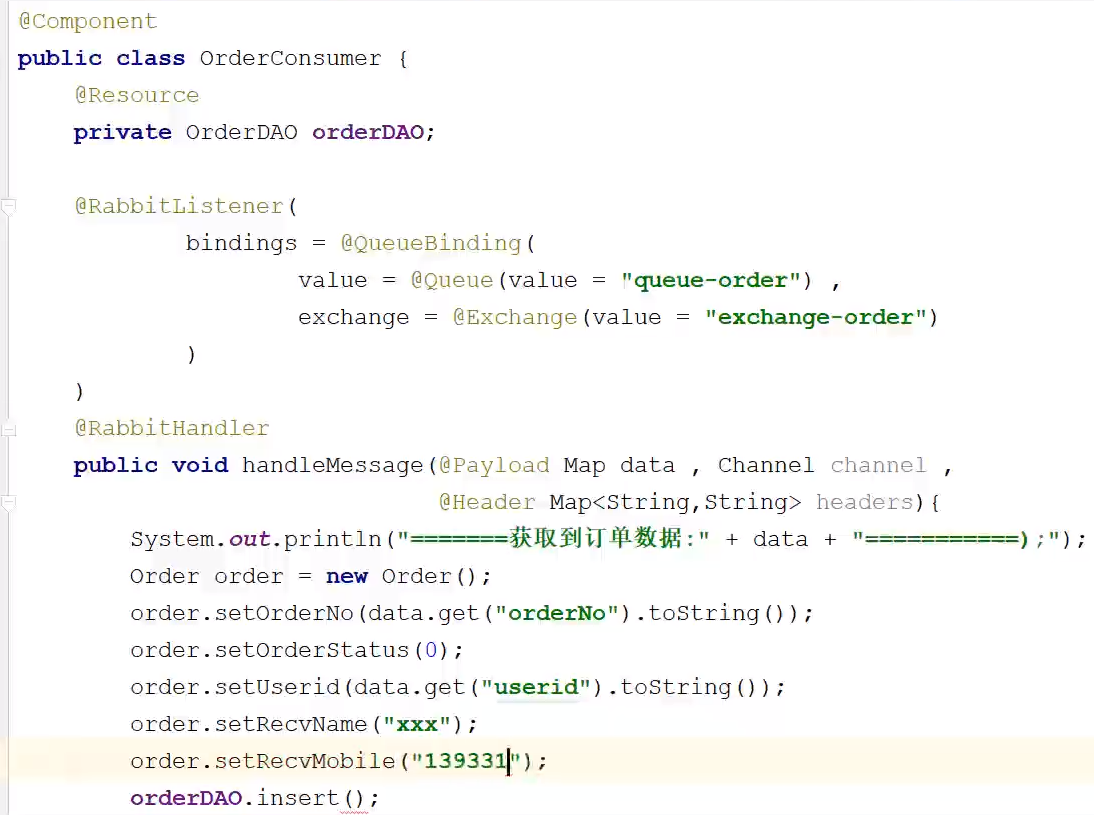Click the @Queue annotation
Screen dimensions: 1094x815
pos(451,281)
